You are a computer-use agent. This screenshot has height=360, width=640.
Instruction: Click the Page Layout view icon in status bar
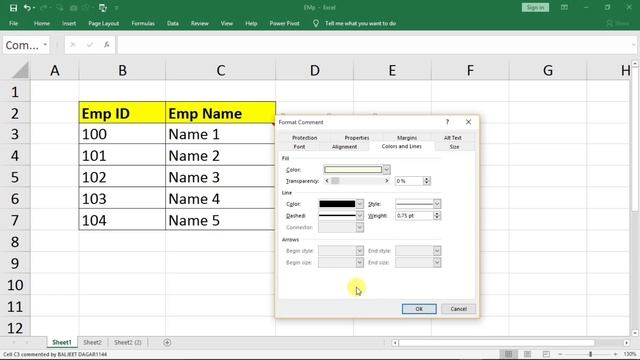[527, 354]
